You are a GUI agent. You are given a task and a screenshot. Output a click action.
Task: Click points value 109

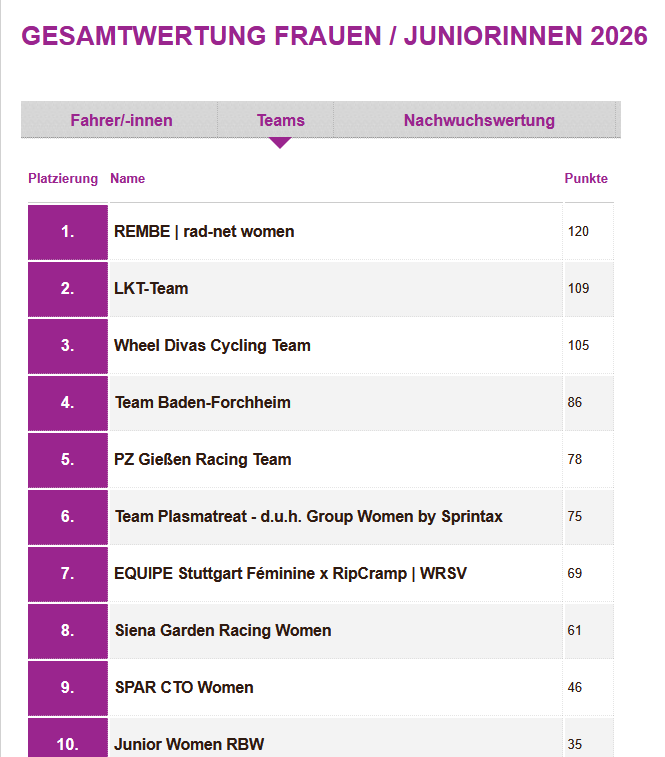[x=578, y=289]
